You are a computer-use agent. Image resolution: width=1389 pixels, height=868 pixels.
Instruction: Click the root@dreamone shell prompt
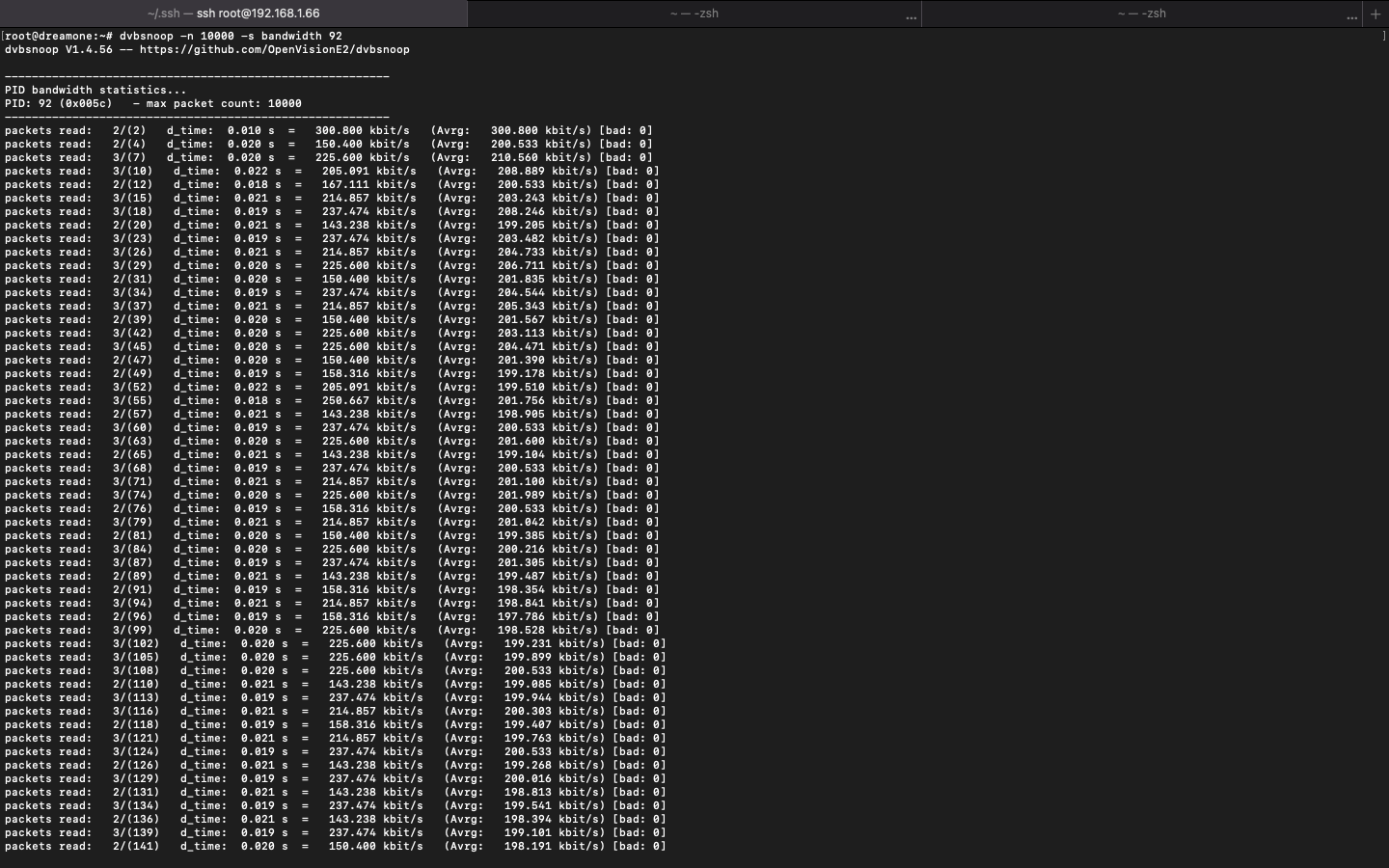(58, 36)
